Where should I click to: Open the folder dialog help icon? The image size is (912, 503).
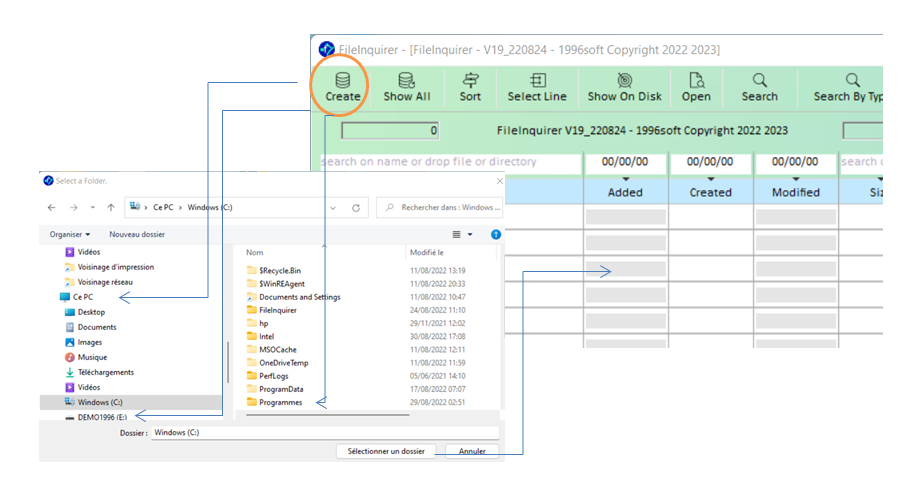click(496, 234)
